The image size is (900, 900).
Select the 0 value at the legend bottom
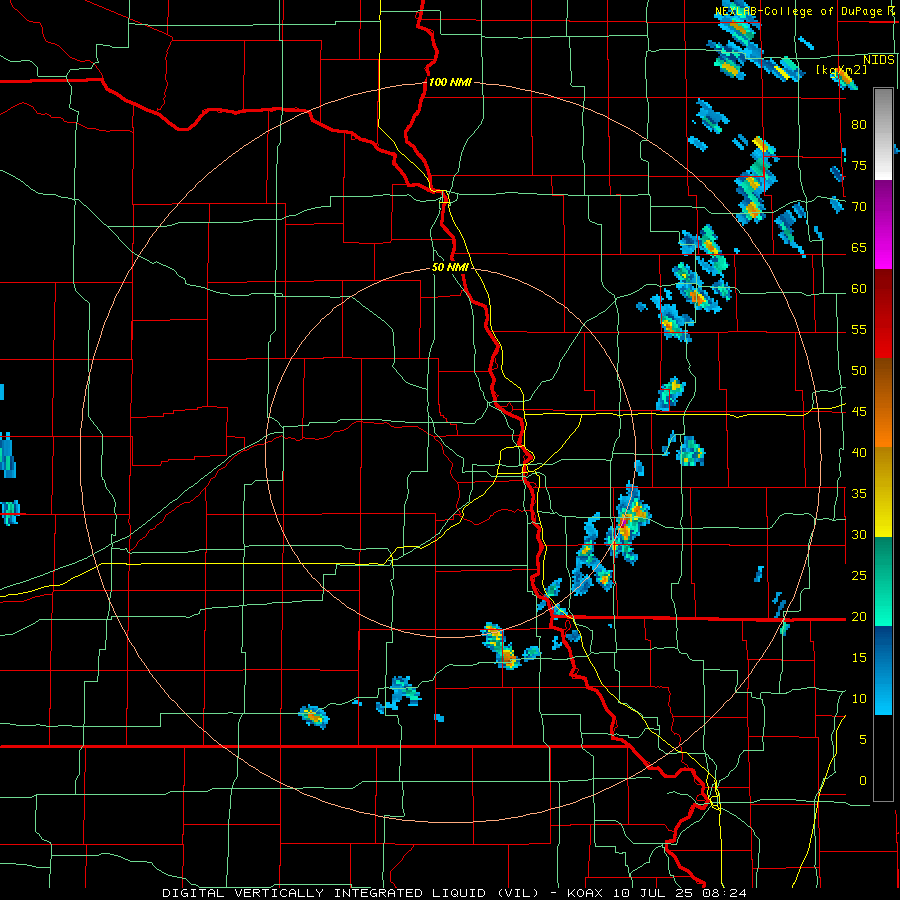click(x=863, y=781)
